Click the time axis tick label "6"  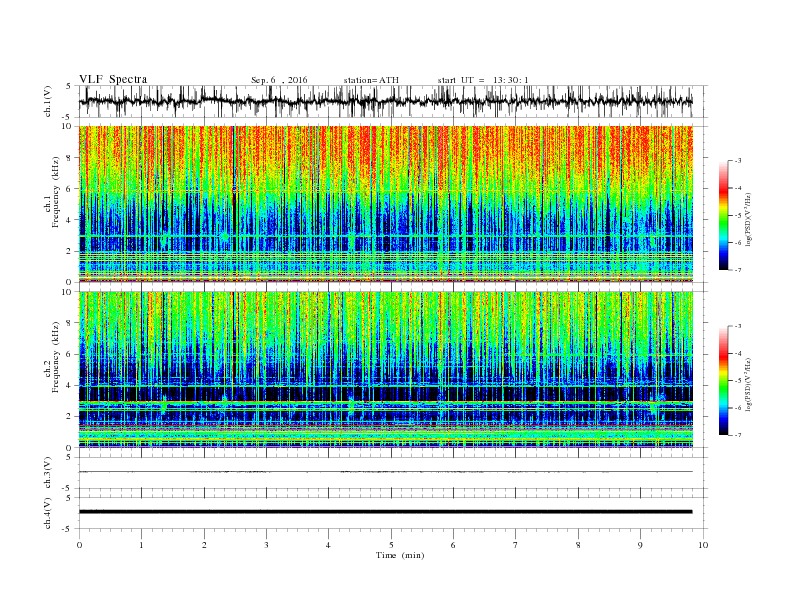tap(453, 545)
